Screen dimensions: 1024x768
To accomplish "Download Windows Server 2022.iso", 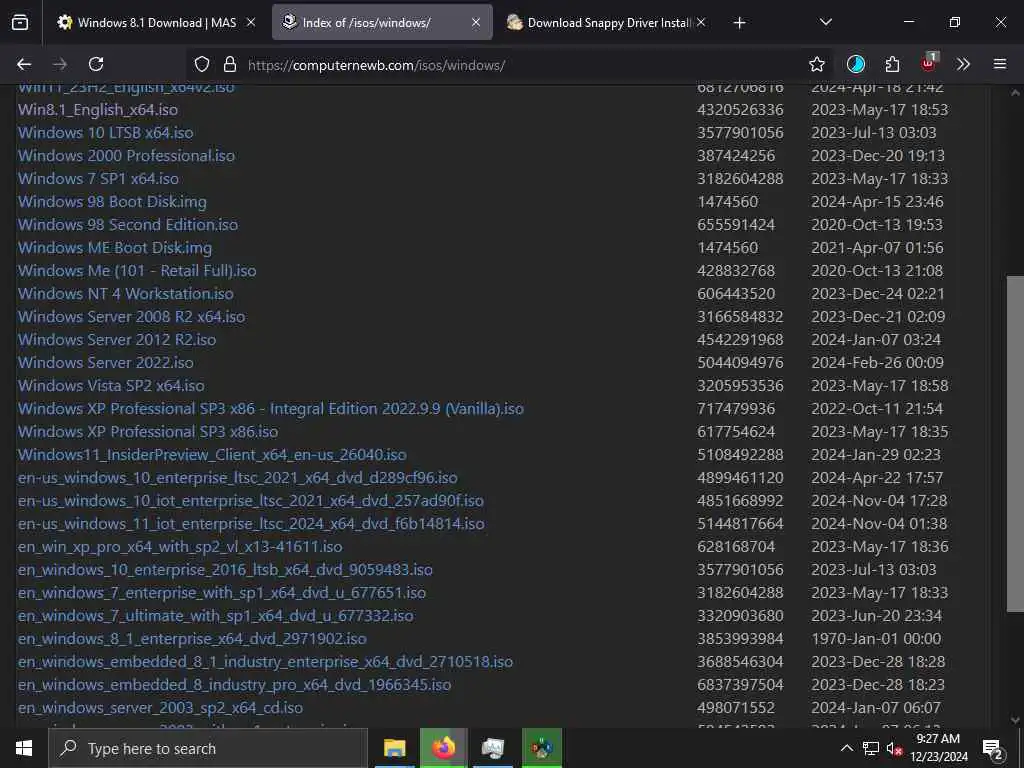I will 106,362.
